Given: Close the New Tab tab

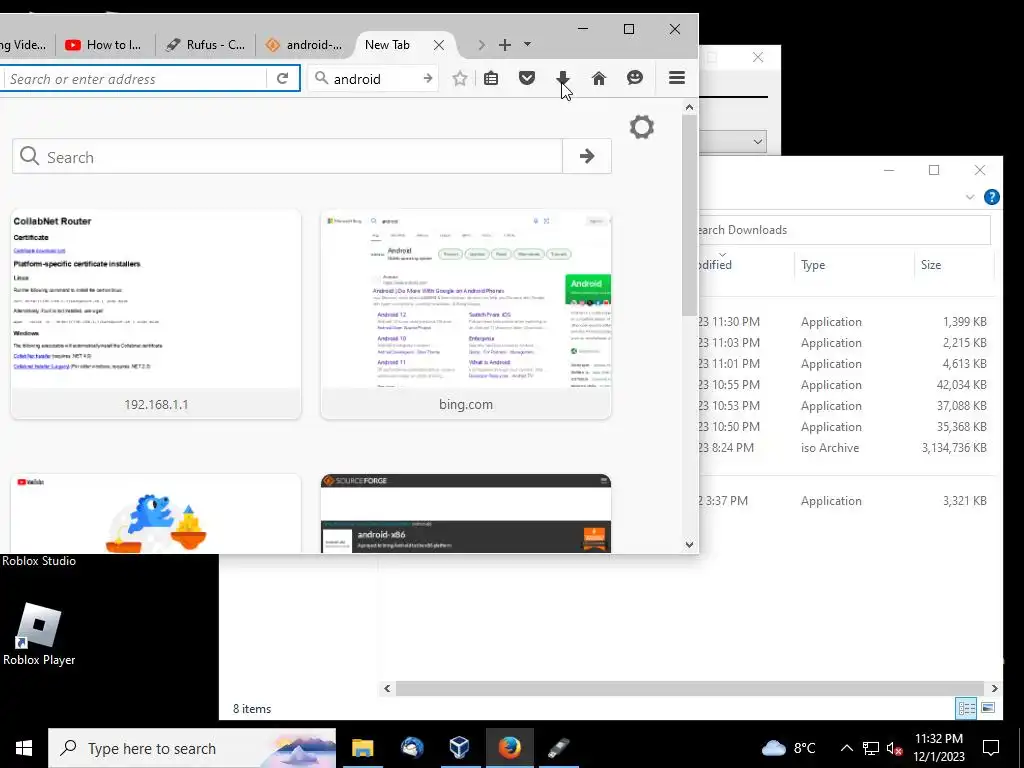Looking at the screenshot, I should pos(439,45).
